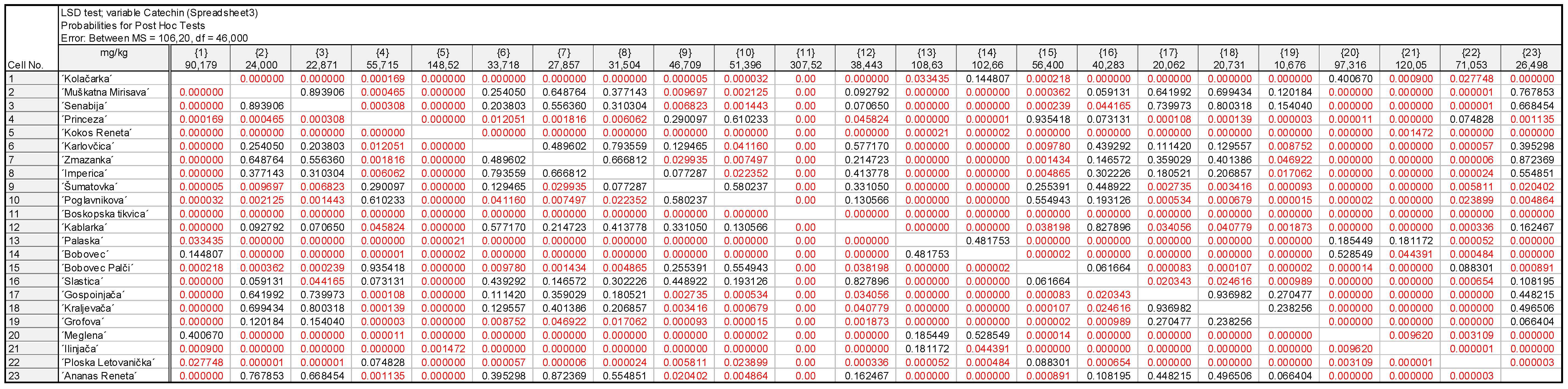The height and width of the screenshot is (389, 1568).
Task: Select 0.893906 in the Senabija row
Action: tap(261, 106)
